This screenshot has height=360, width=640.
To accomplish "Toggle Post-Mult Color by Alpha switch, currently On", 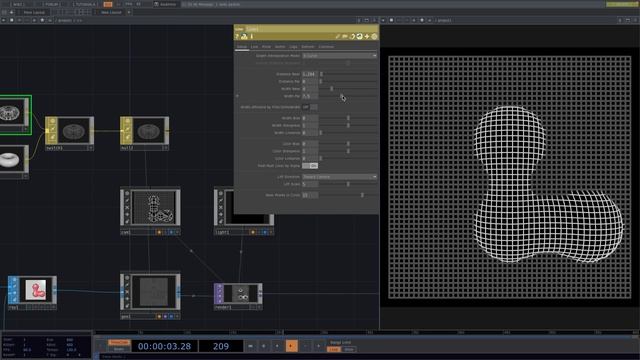I will pyautogui.click(x=310, y=166).
